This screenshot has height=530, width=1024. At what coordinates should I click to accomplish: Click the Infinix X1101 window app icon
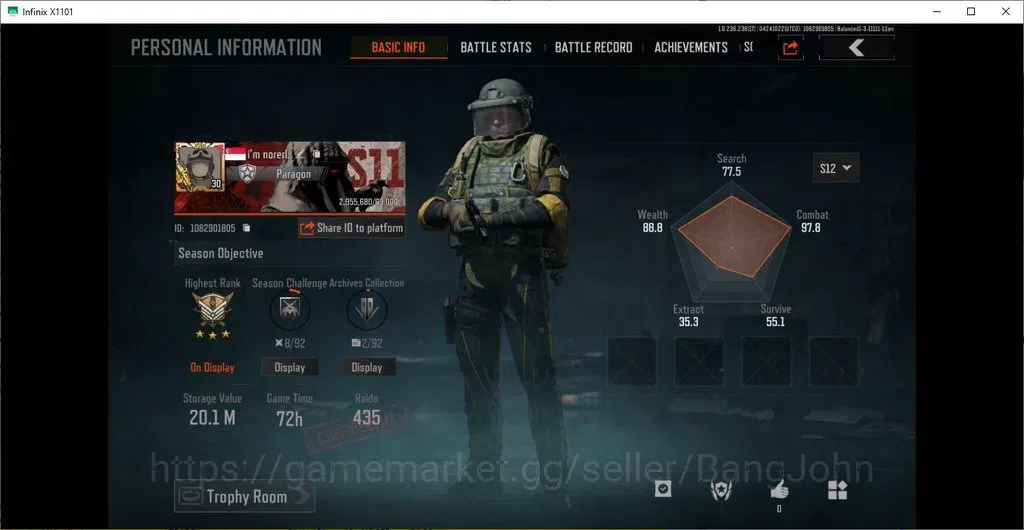click(x=12, y=11)
